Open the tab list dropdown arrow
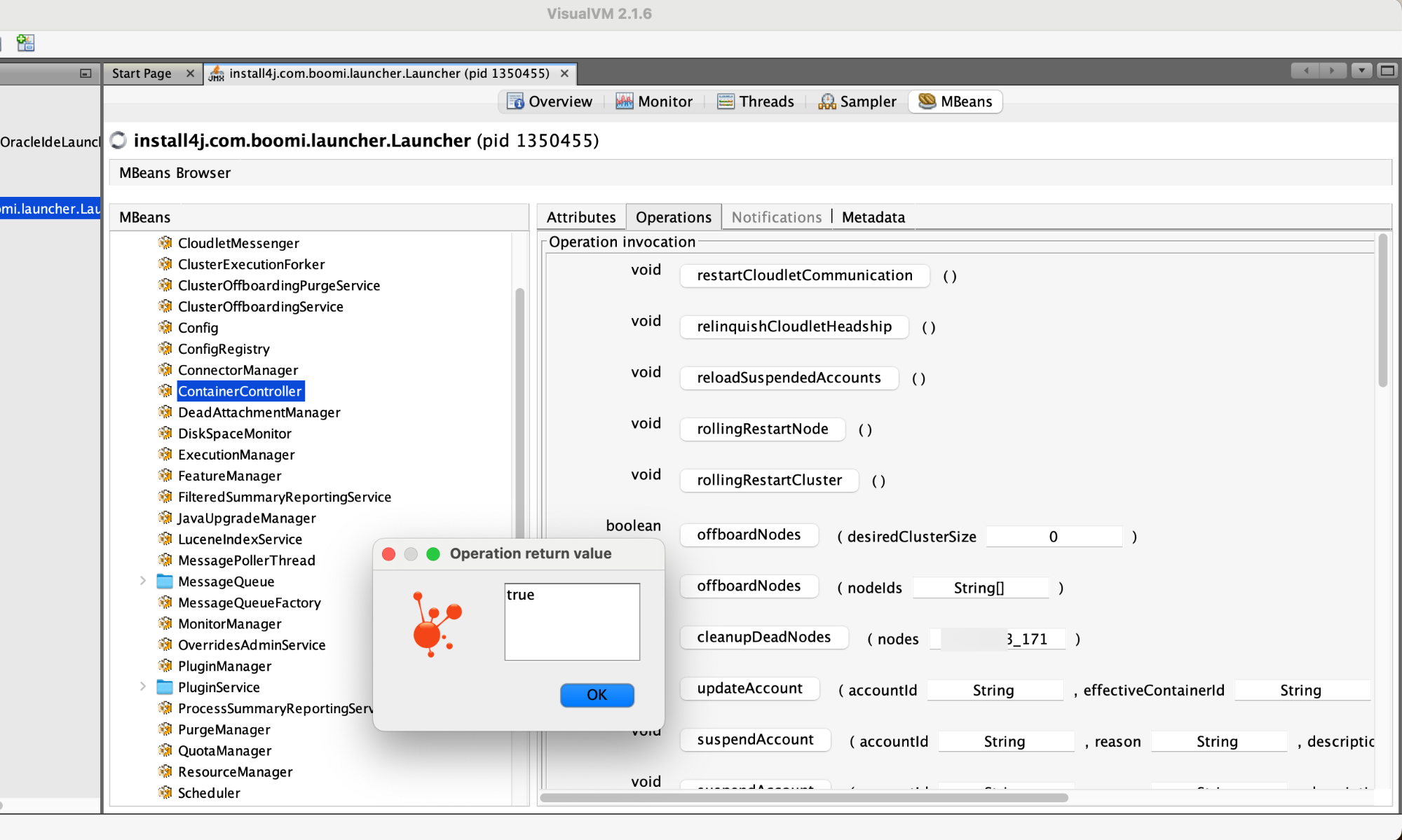Image resolution: width=1402 pixels, height=840 pixels. tap(1361, 71)
